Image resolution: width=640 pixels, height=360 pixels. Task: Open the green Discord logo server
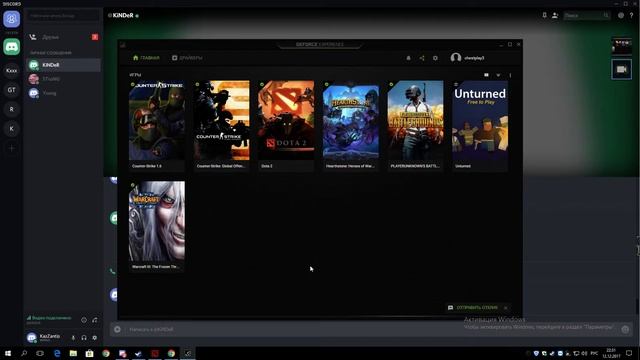[11, 47]
